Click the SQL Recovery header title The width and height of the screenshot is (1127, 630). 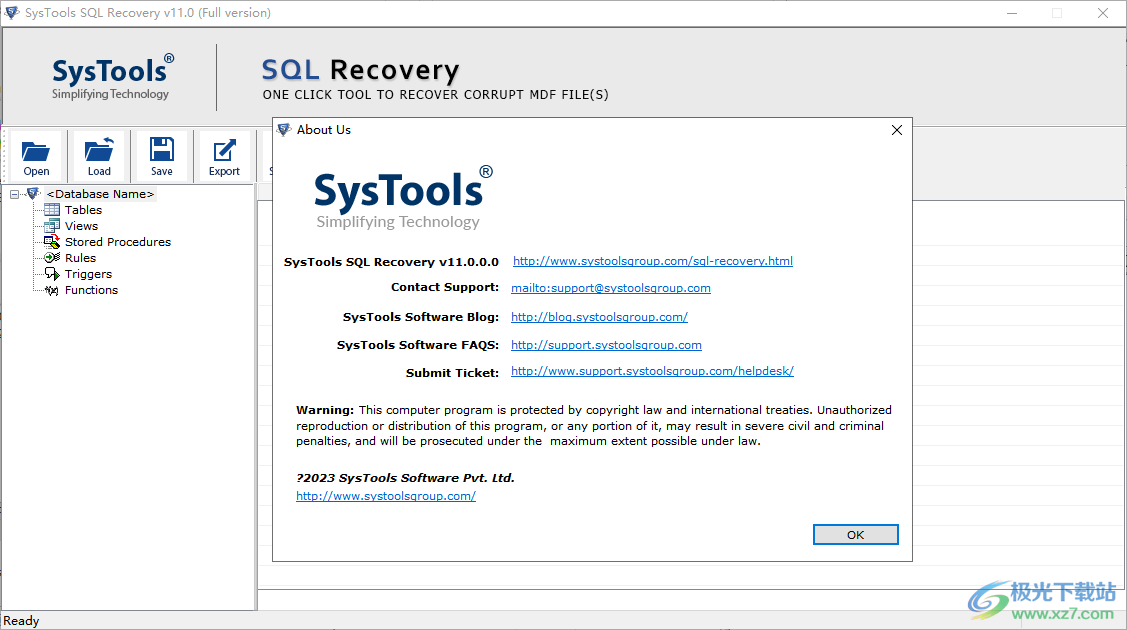[x=360, y=70]
